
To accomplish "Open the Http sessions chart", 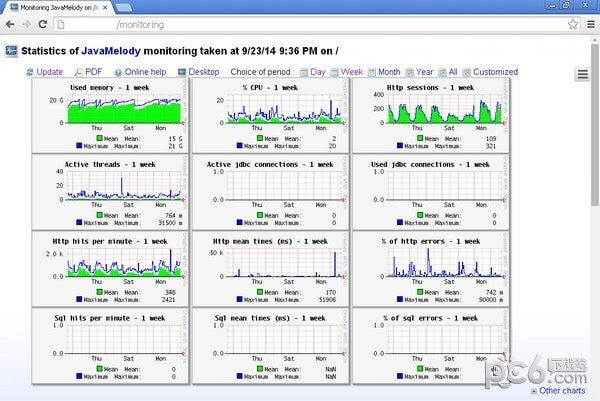I will [431, 116].
